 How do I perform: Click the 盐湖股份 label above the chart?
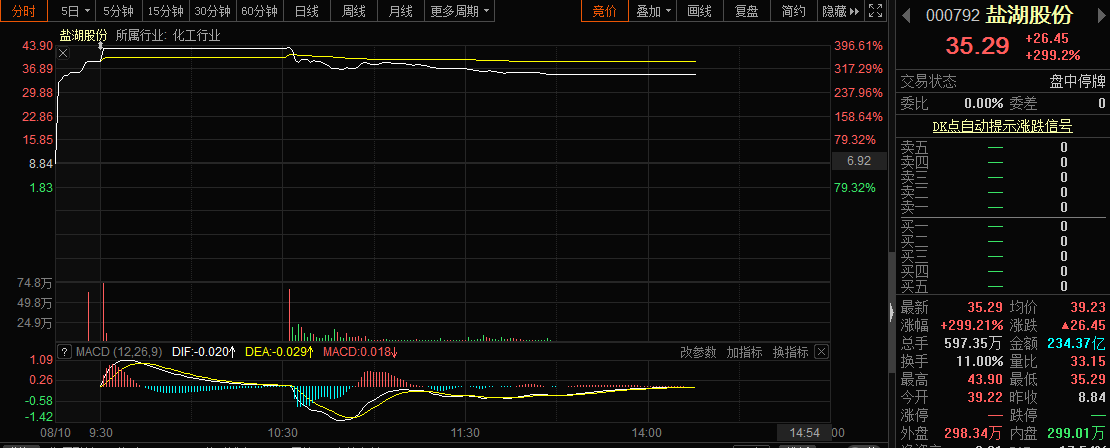pos(84,36)
